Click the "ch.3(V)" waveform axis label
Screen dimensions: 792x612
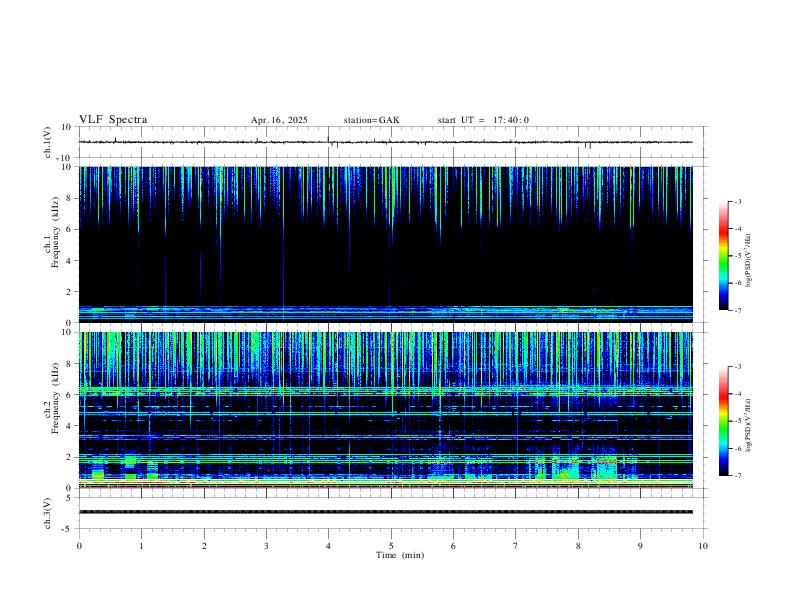pyautogui.click(x=48, y=513)
